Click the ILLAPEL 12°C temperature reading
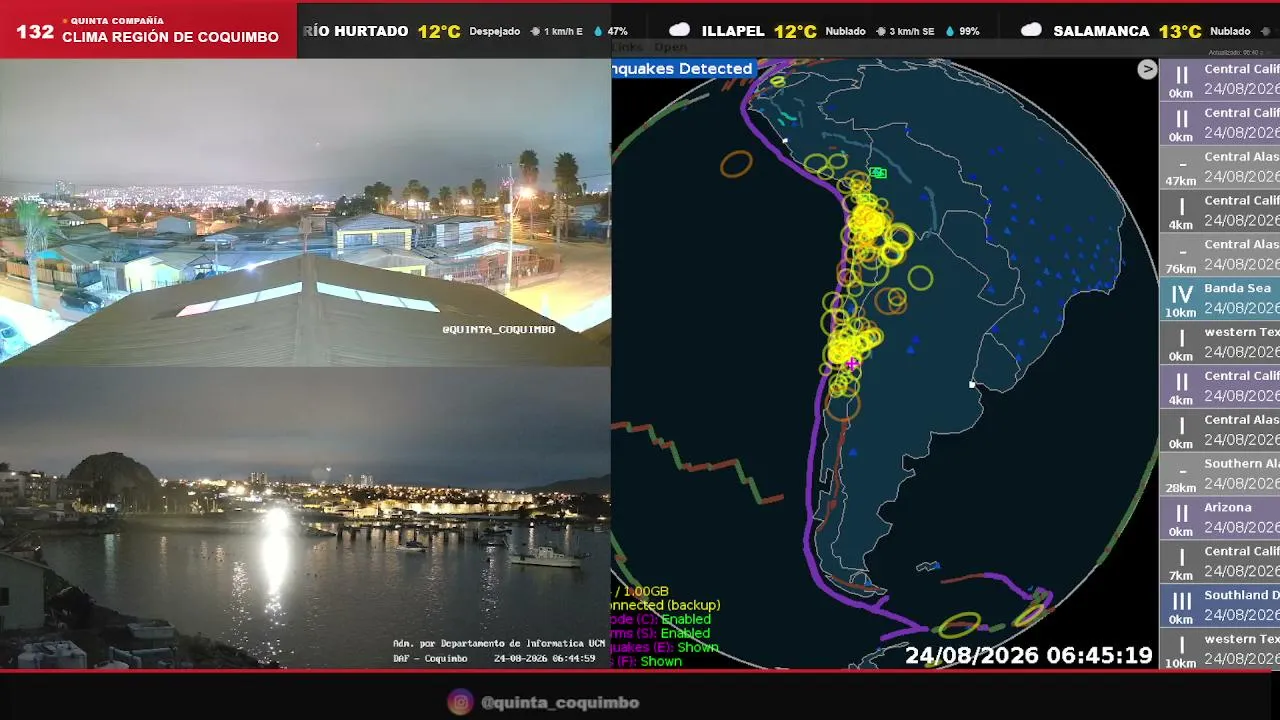The image size is (1280, 720). [x=795, y=31]
